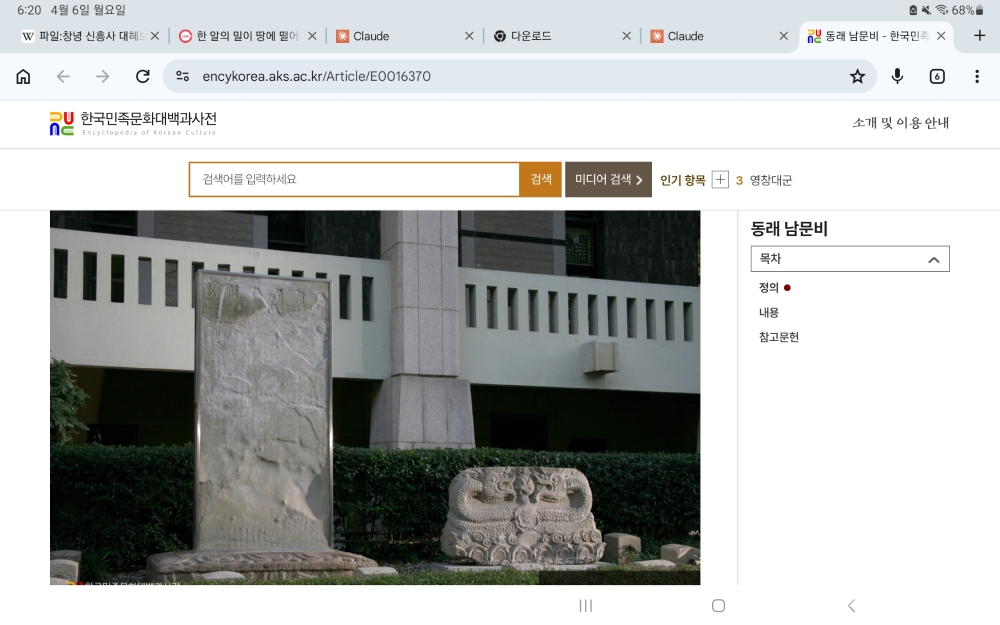The height and width of the screenshot is (625, 1000).
Task: Click the site info icon in address bar
Action: point(182,77)
